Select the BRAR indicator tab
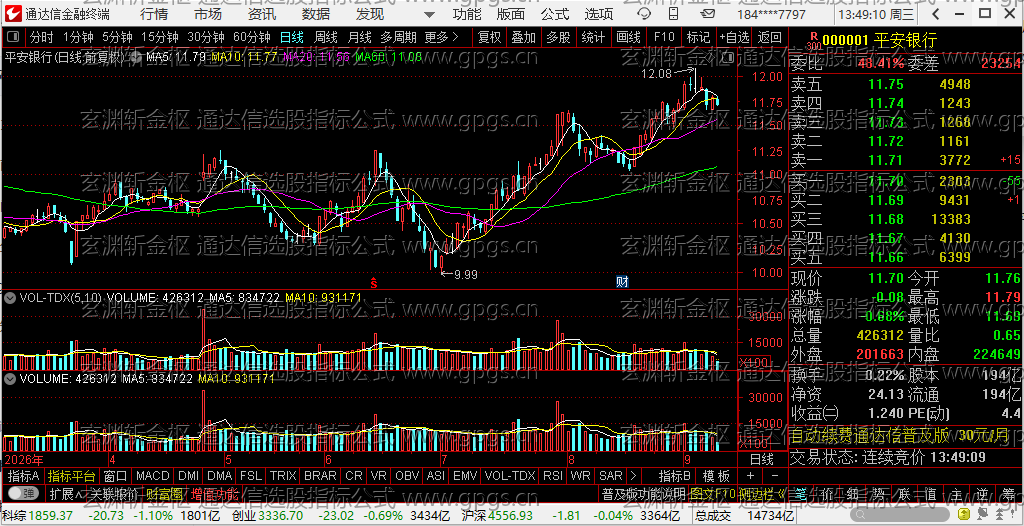Image resolution: width=1024 pixels, height=526 pixels. point(321,476)
